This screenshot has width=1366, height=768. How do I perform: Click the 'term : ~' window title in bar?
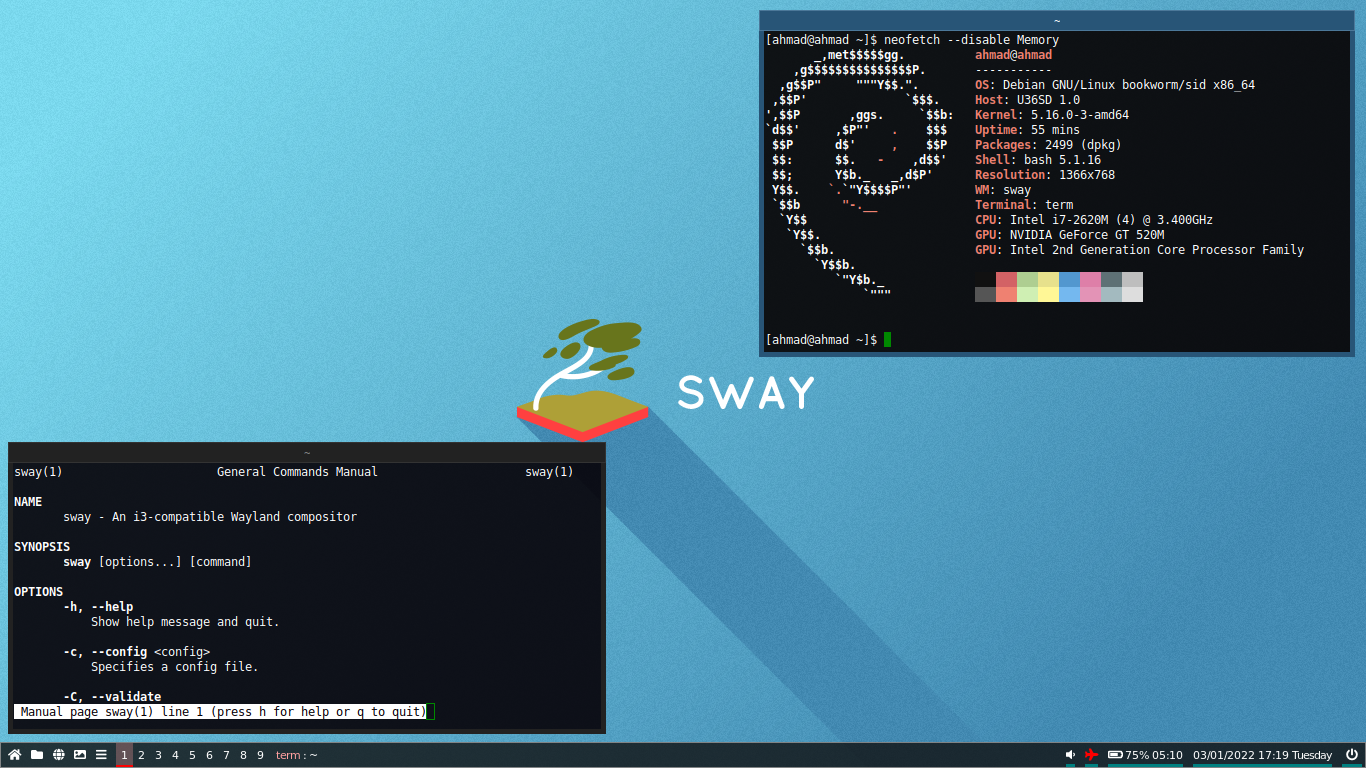click(297, 755)
